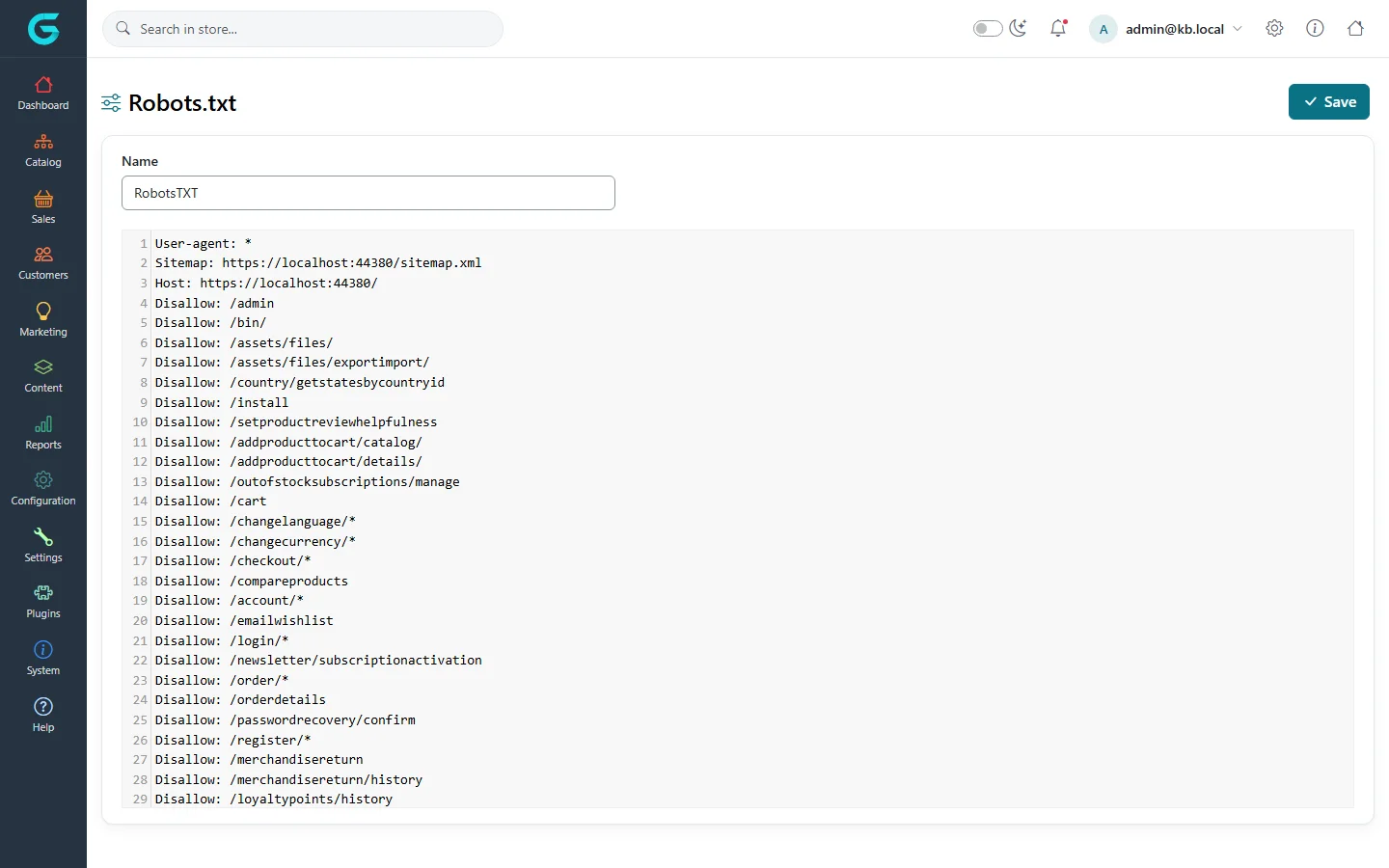Screen dimensions: 1389x868
Task: Expand the admin@kb.local user dropdown
Action: [x=1184, y=29]
